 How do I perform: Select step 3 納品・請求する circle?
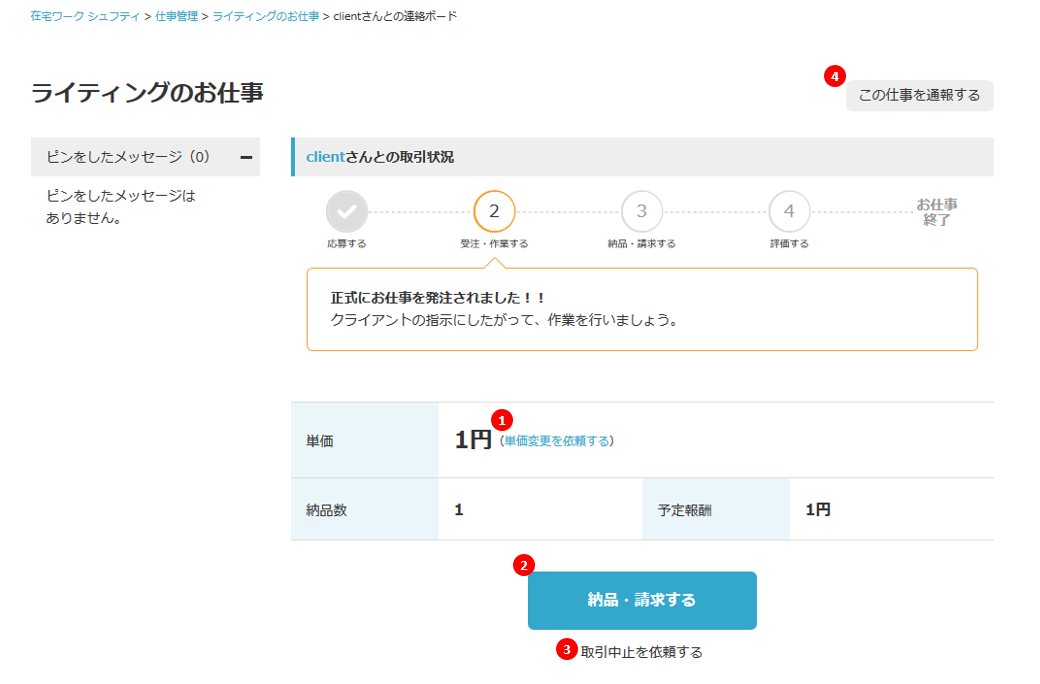(x=641, y=212)
